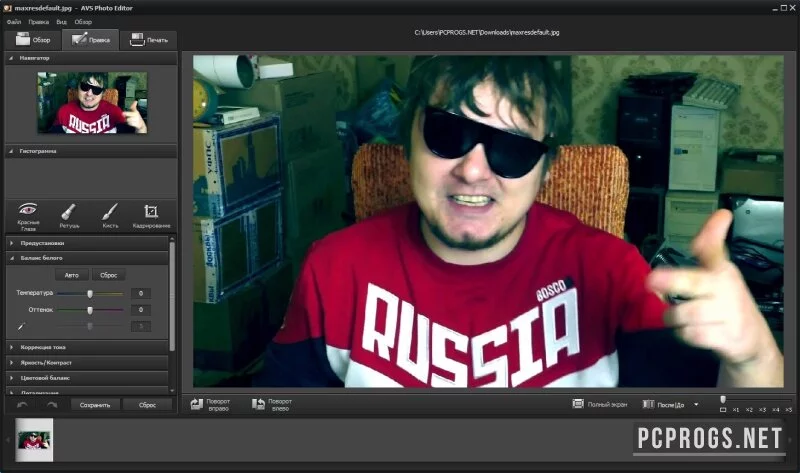
Task: Open the Файл menu
Action: pyautogui.click(x=14, y=22)
